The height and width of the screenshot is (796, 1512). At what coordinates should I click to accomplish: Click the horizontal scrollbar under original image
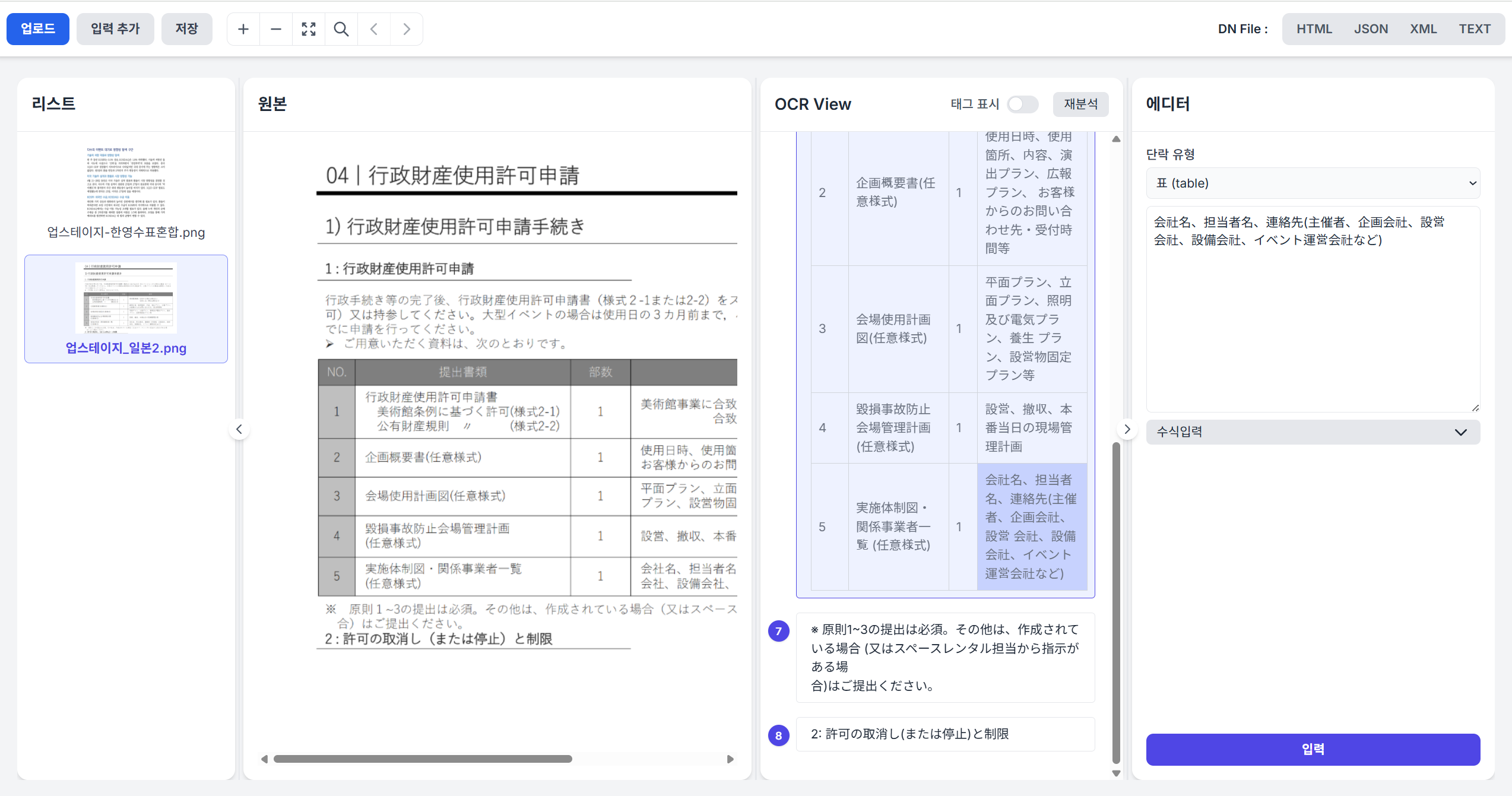click(x=423, y=759)
